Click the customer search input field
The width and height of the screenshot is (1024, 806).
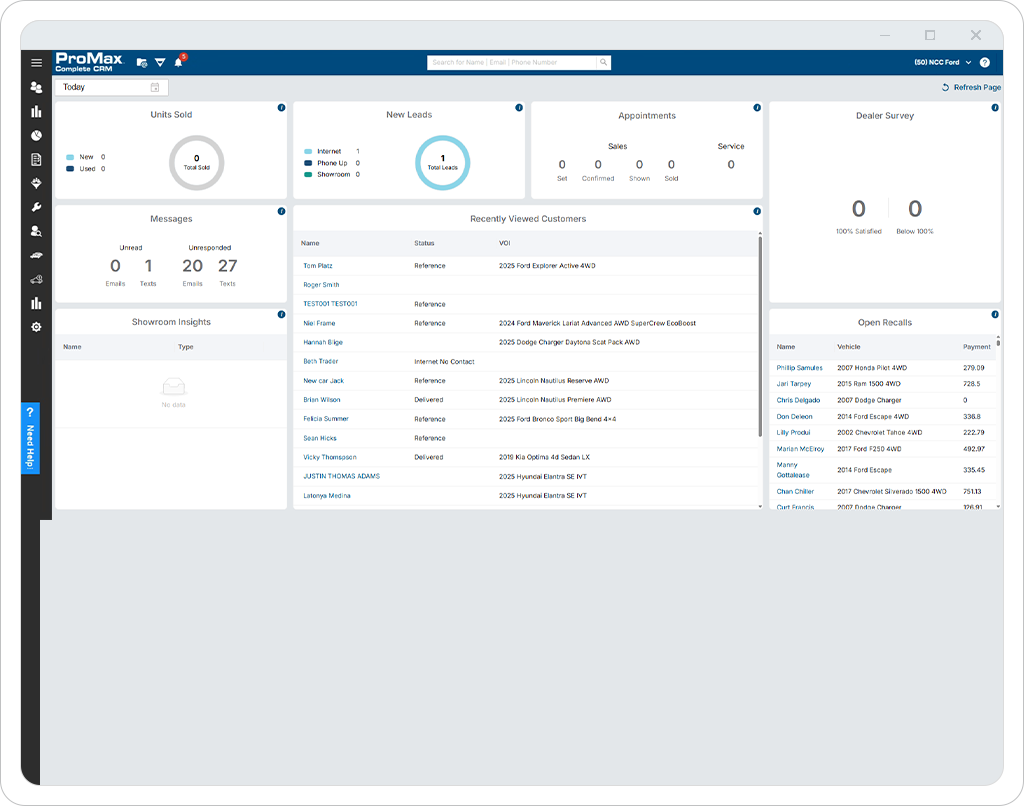pyautogui.click(x=511, y=63)
